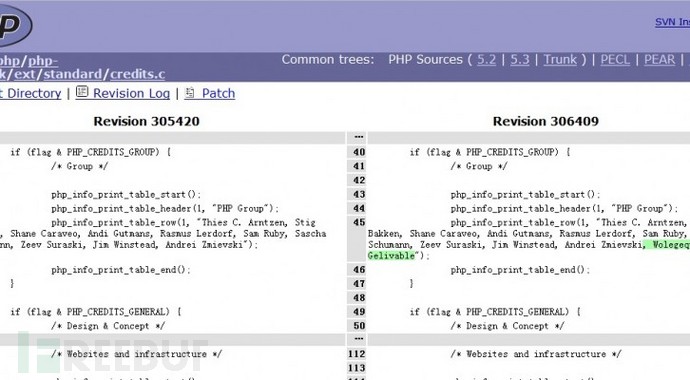This screenshot has width=690, height=380.
Task: Open the 5.2 PHP Sources tree
Action: click(x=486, y=59)
